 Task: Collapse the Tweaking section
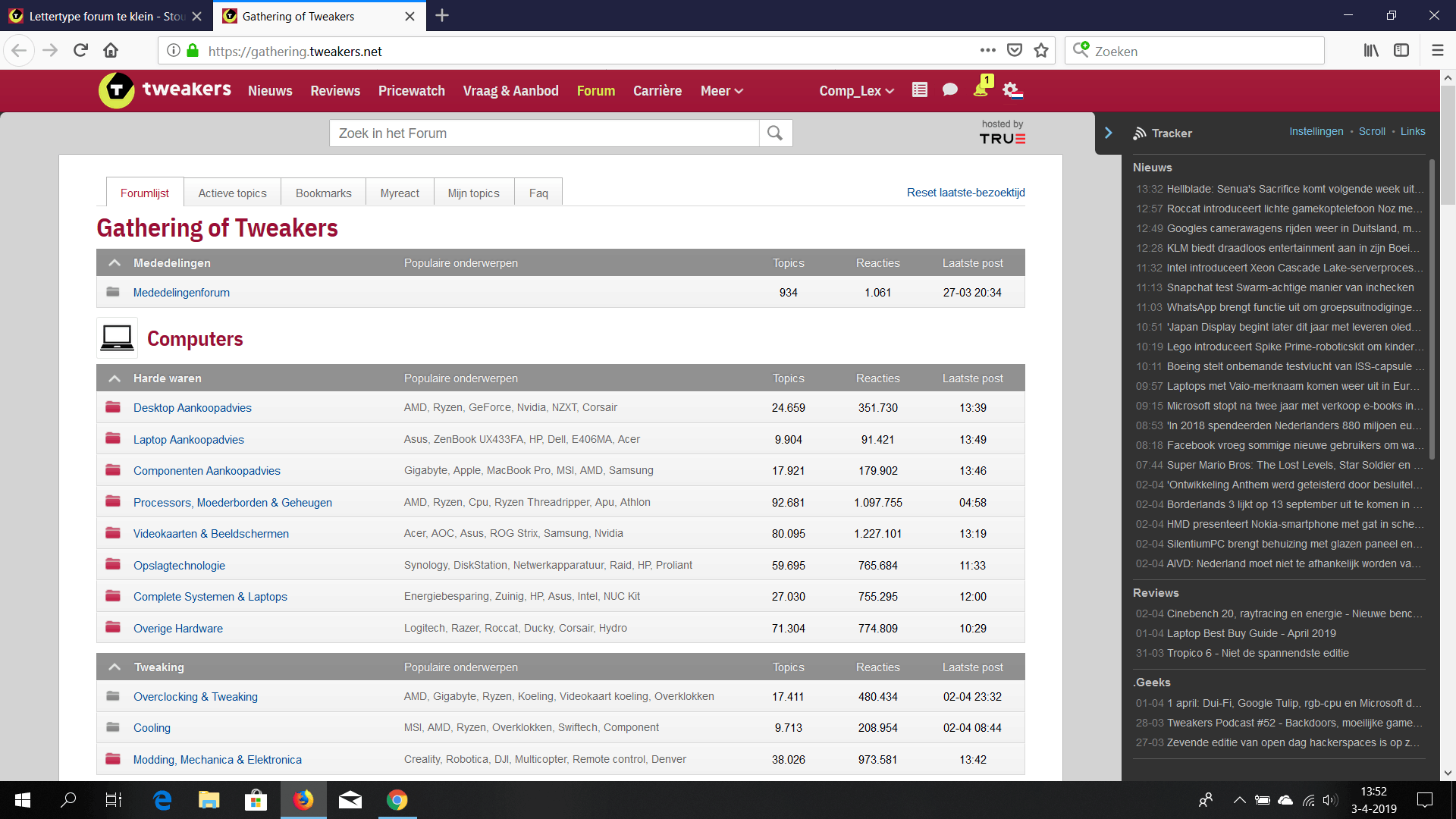pos(115,667)
